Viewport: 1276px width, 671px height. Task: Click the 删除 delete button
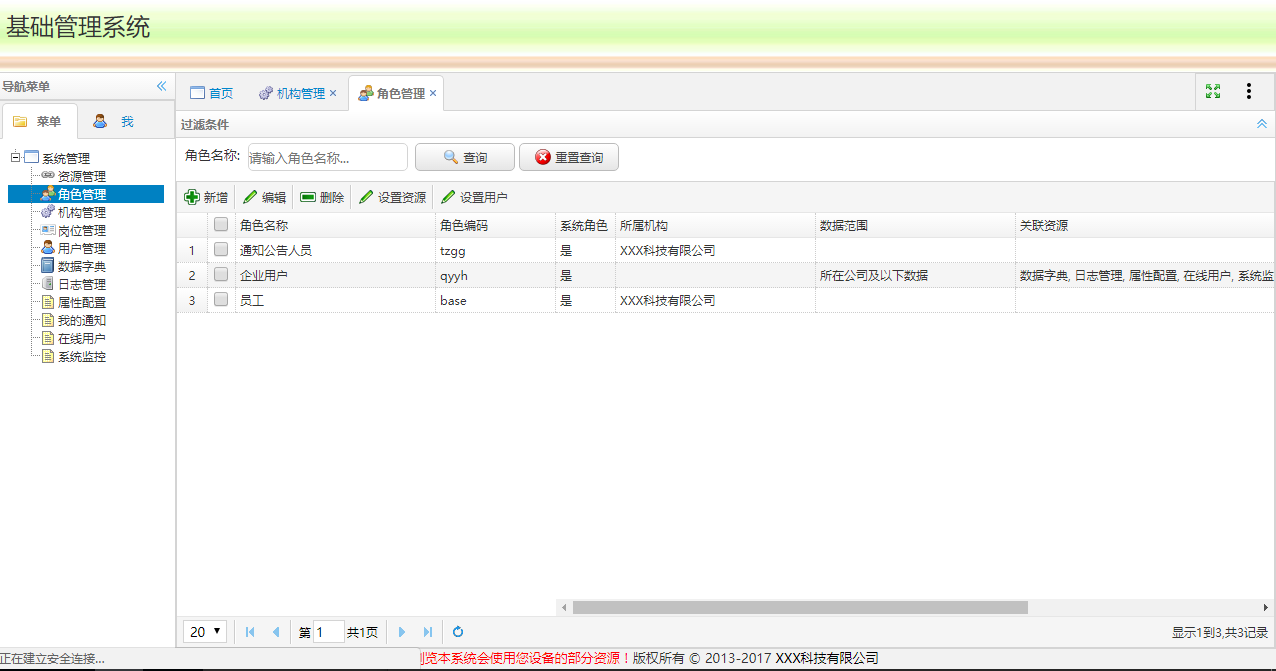point(322,198)
